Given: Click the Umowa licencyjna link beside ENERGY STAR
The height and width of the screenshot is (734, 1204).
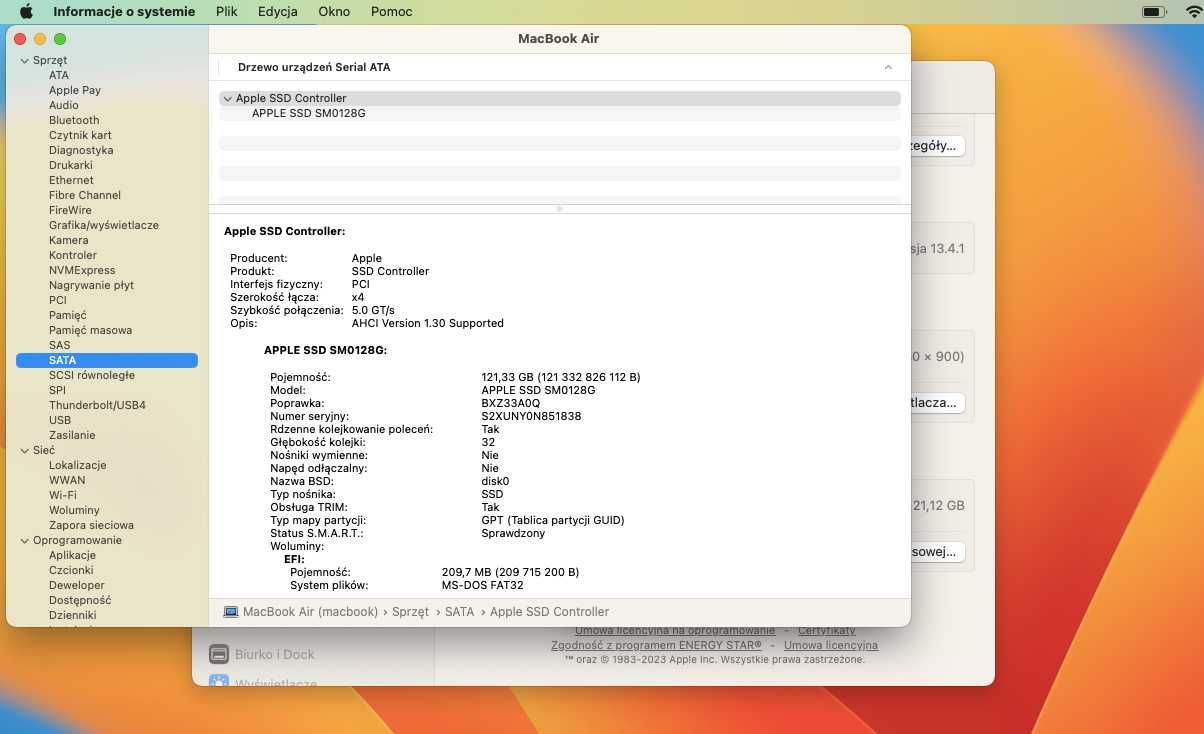Looking at the screenshot, I should [831, 645].
